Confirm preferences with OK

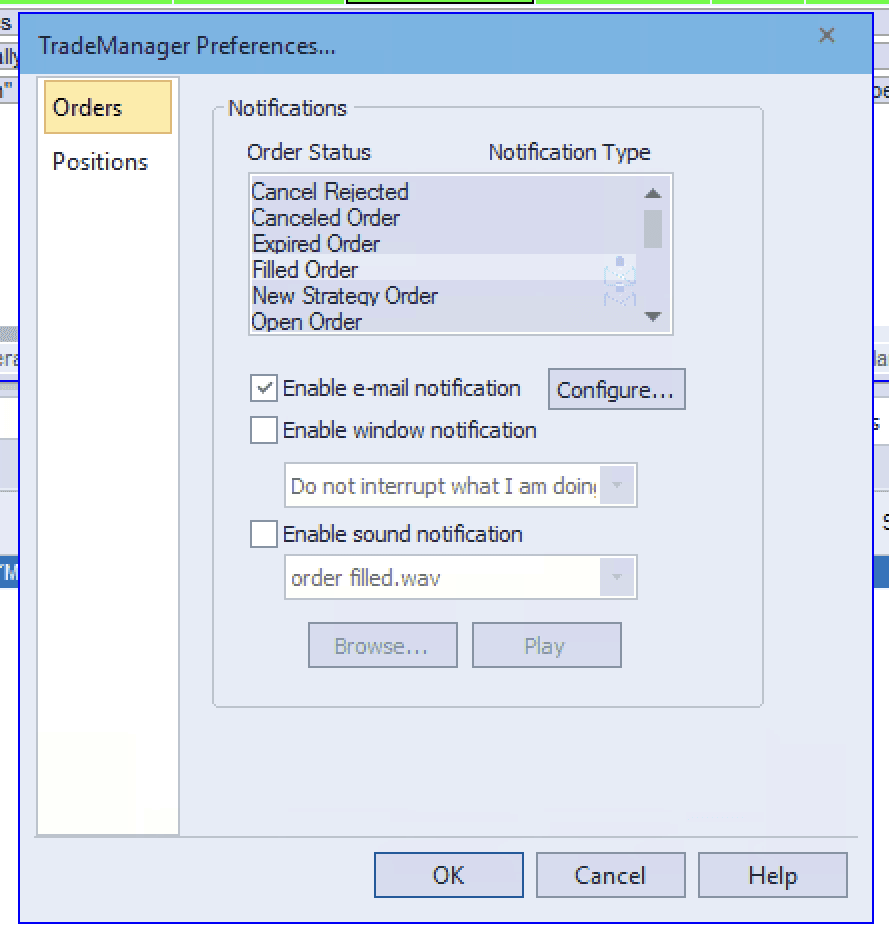tap(448, 874)
